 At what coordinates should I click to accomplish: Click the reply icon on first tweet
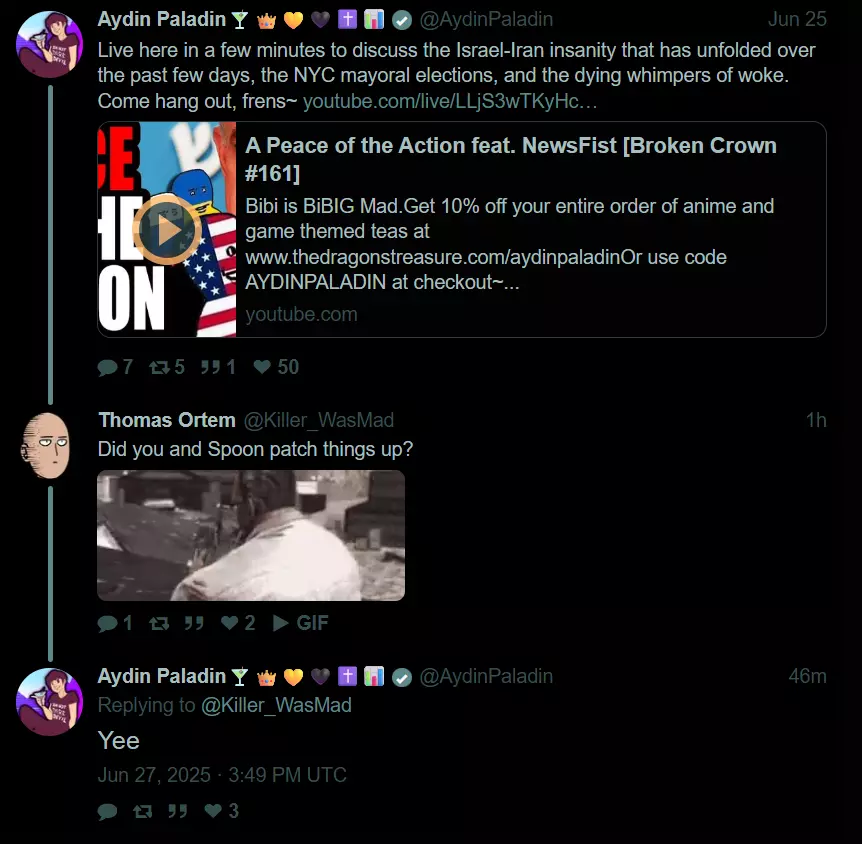pyautogui.click(x=107, y=367)
